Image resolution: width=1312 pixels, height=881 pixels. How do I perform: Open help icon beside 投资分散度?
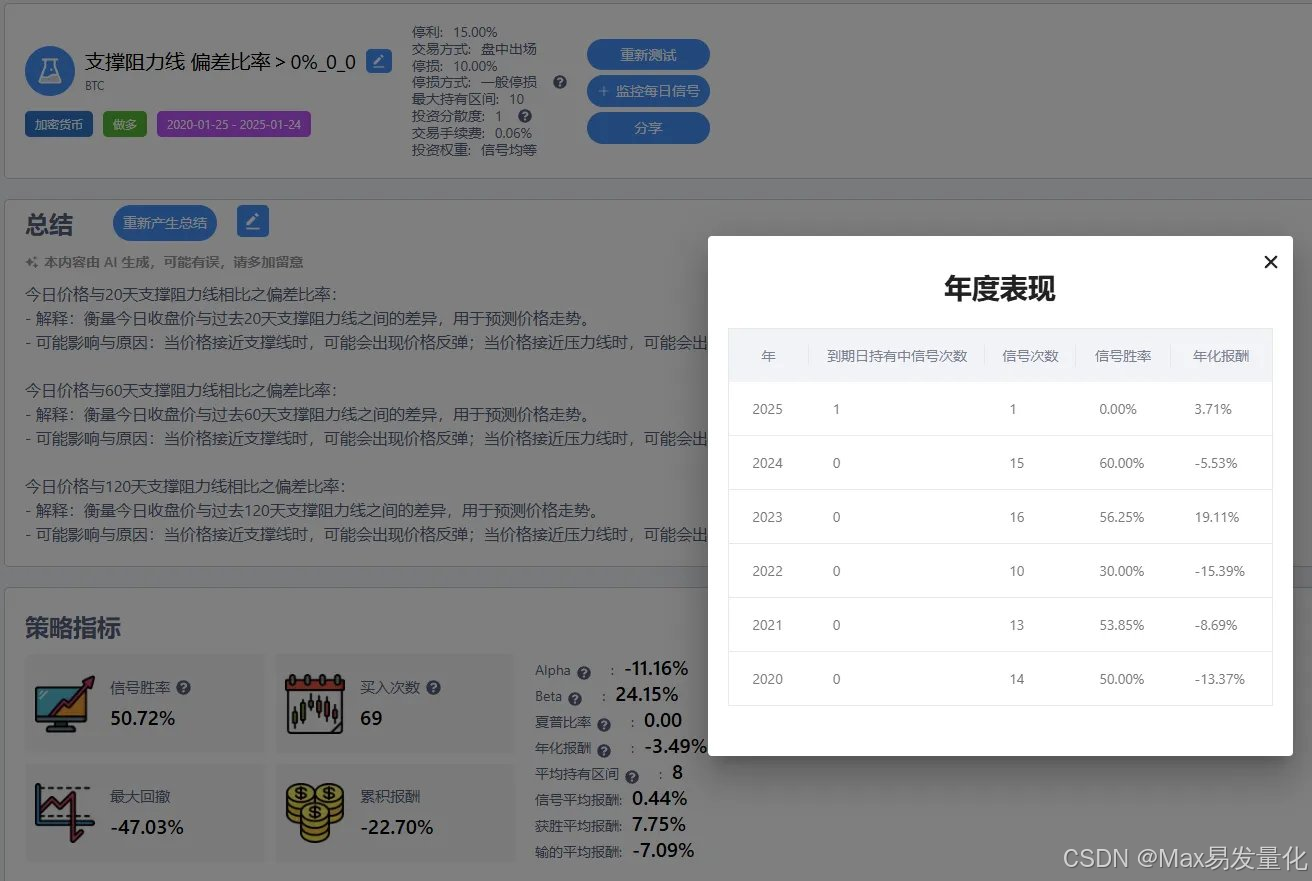click(525, 116)
